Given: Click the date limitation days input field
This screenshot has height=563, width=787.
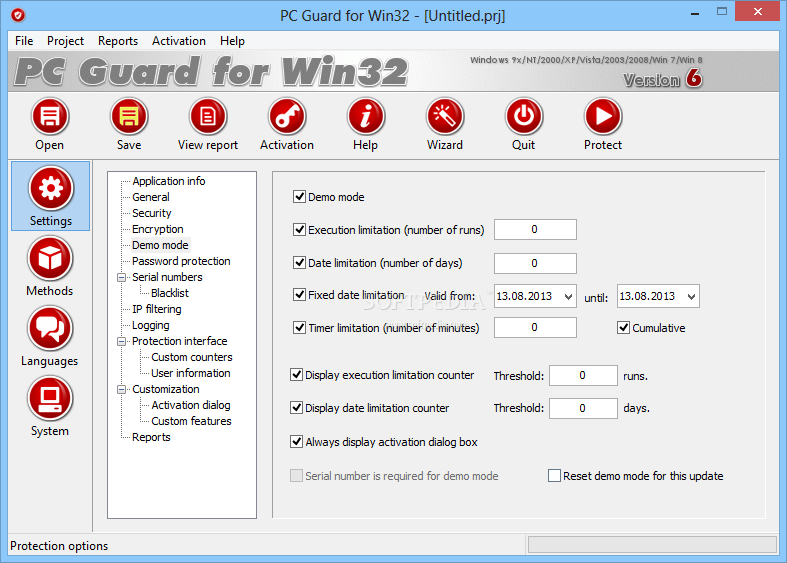Looking at the screenshot, I should pyautogui.click(x=535, y=263).
